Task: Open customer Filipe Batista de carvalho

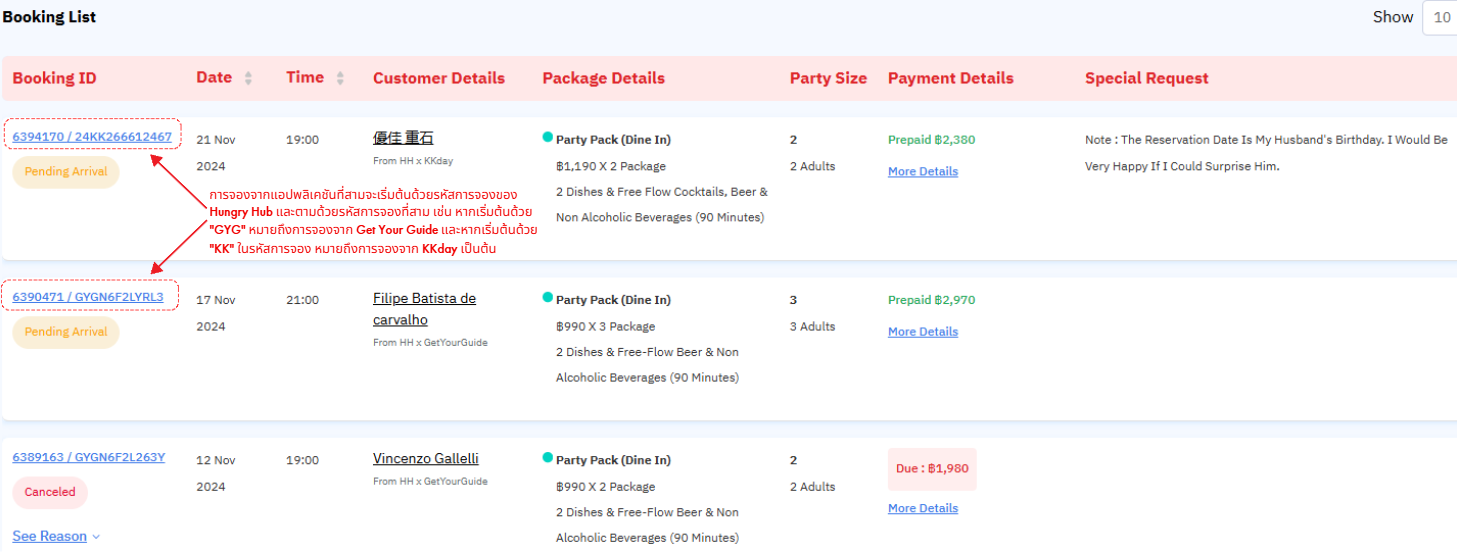Action: click(424, 309)
